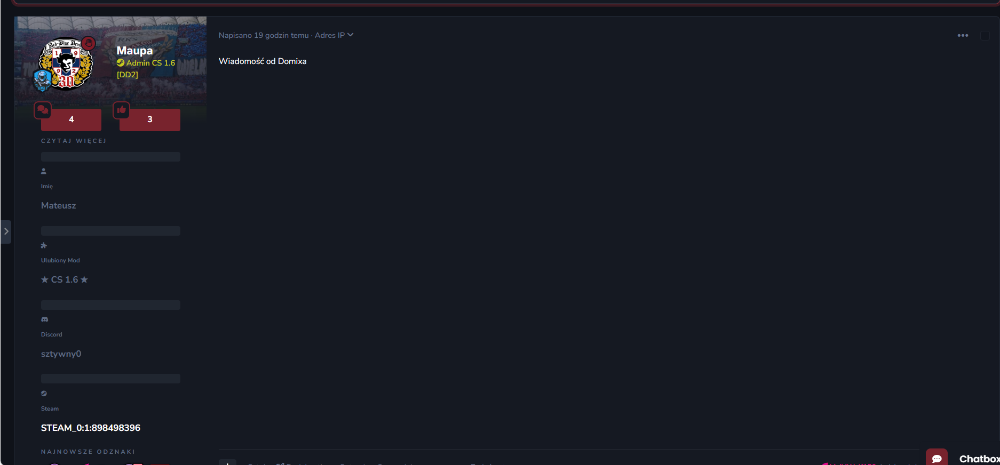Click Maupa's avatar image
The height and width of the screenshot is (465, 1000).
pos(66,64)
